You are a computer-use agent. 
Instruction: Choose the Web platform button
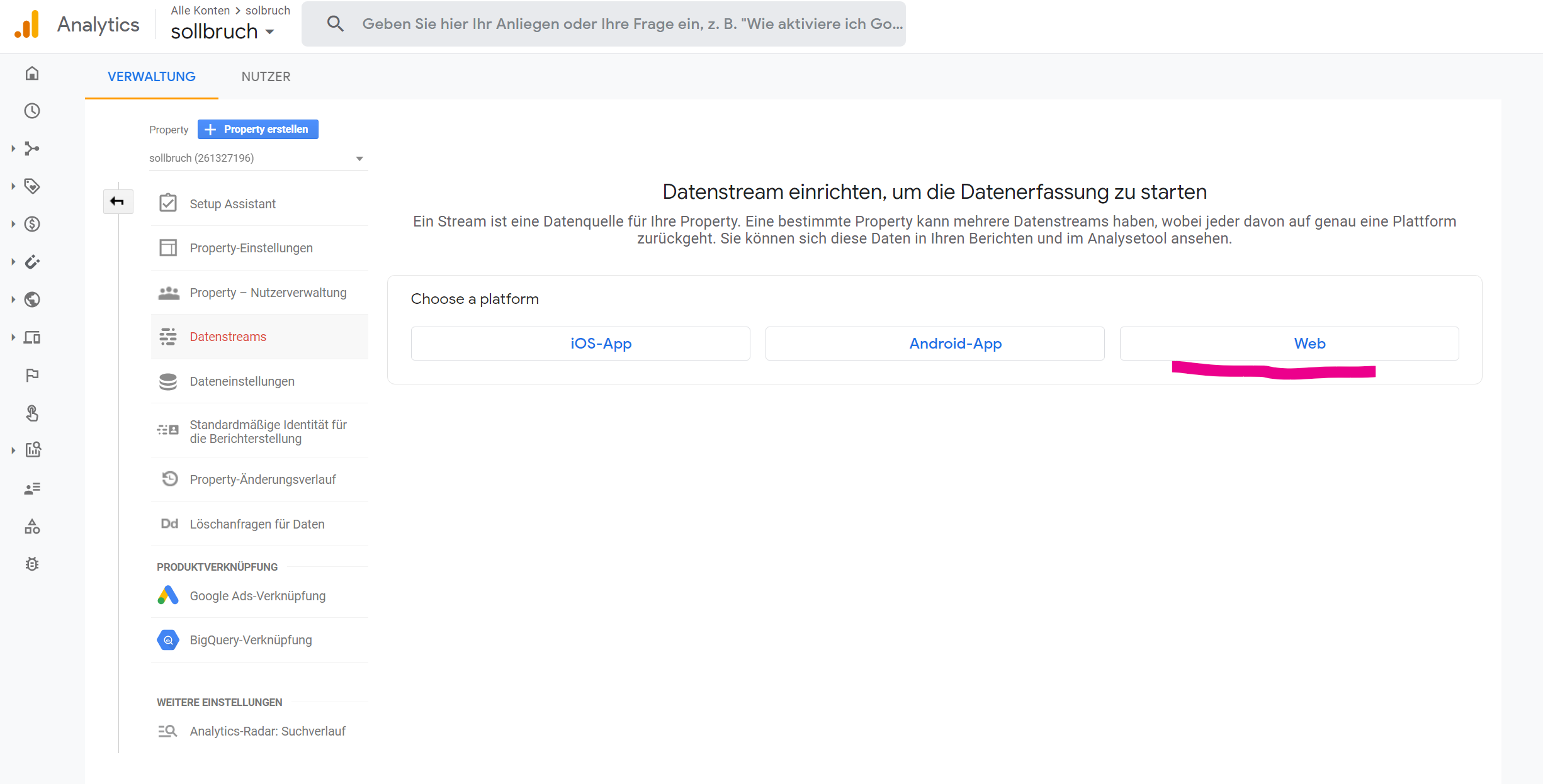click(1289, 344)
